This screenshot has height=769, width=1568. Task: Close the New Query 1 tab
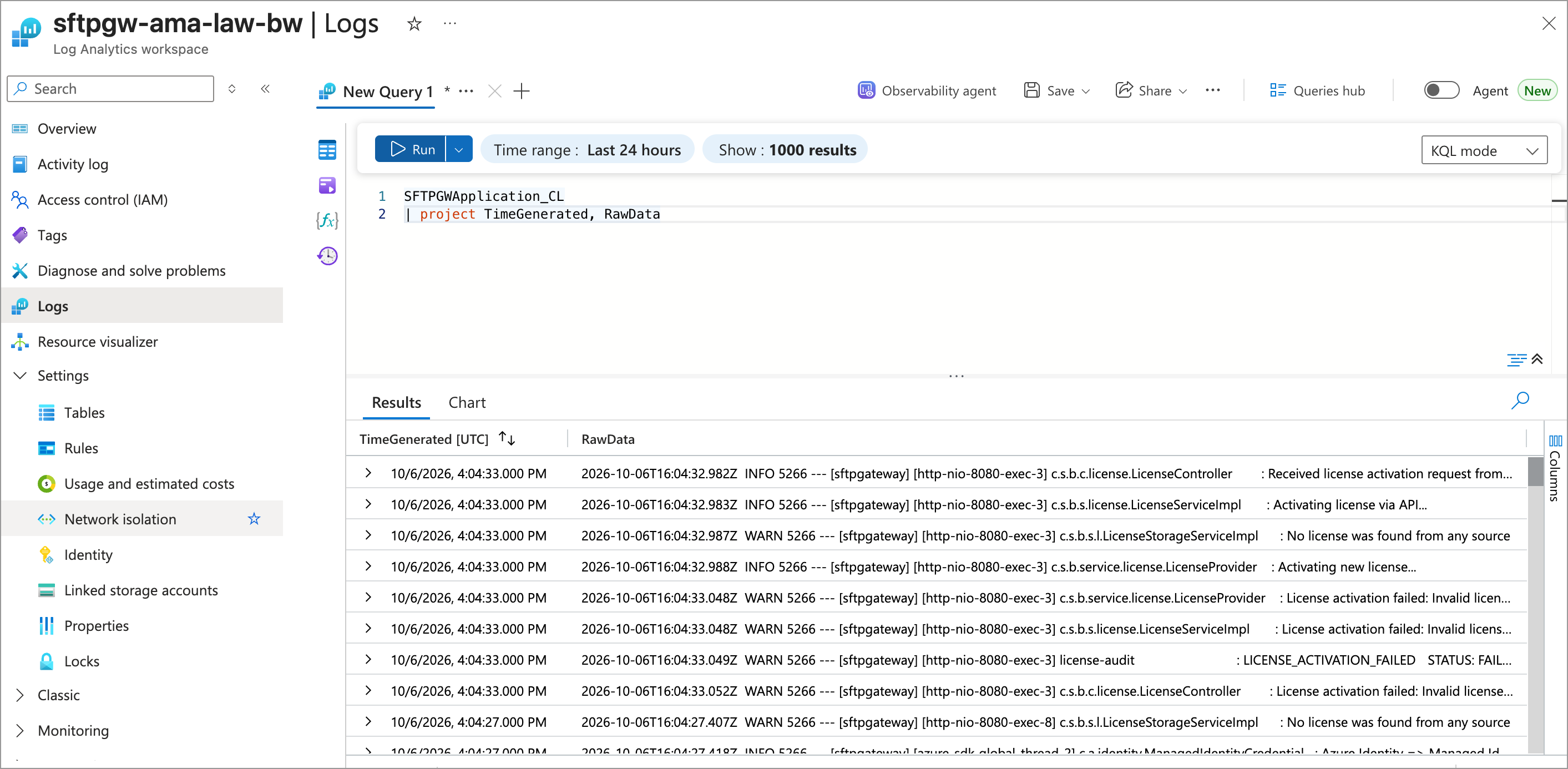point(495,92)
